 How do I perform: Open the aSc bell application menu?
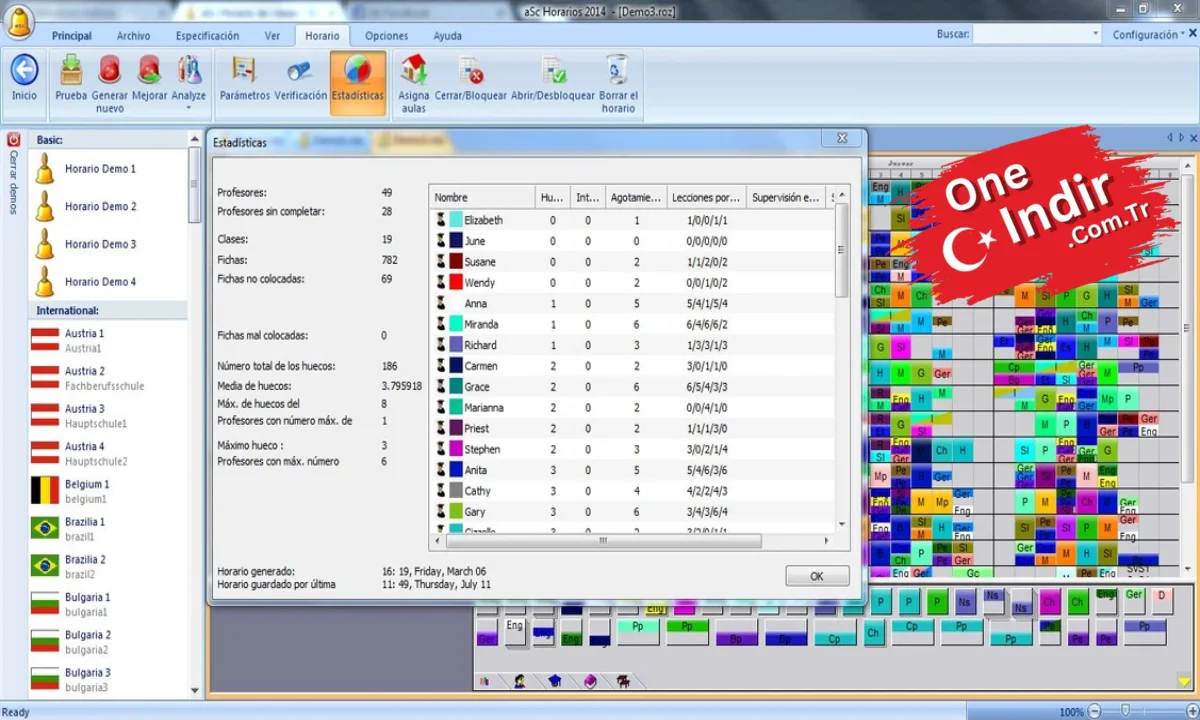pos(20,20)
